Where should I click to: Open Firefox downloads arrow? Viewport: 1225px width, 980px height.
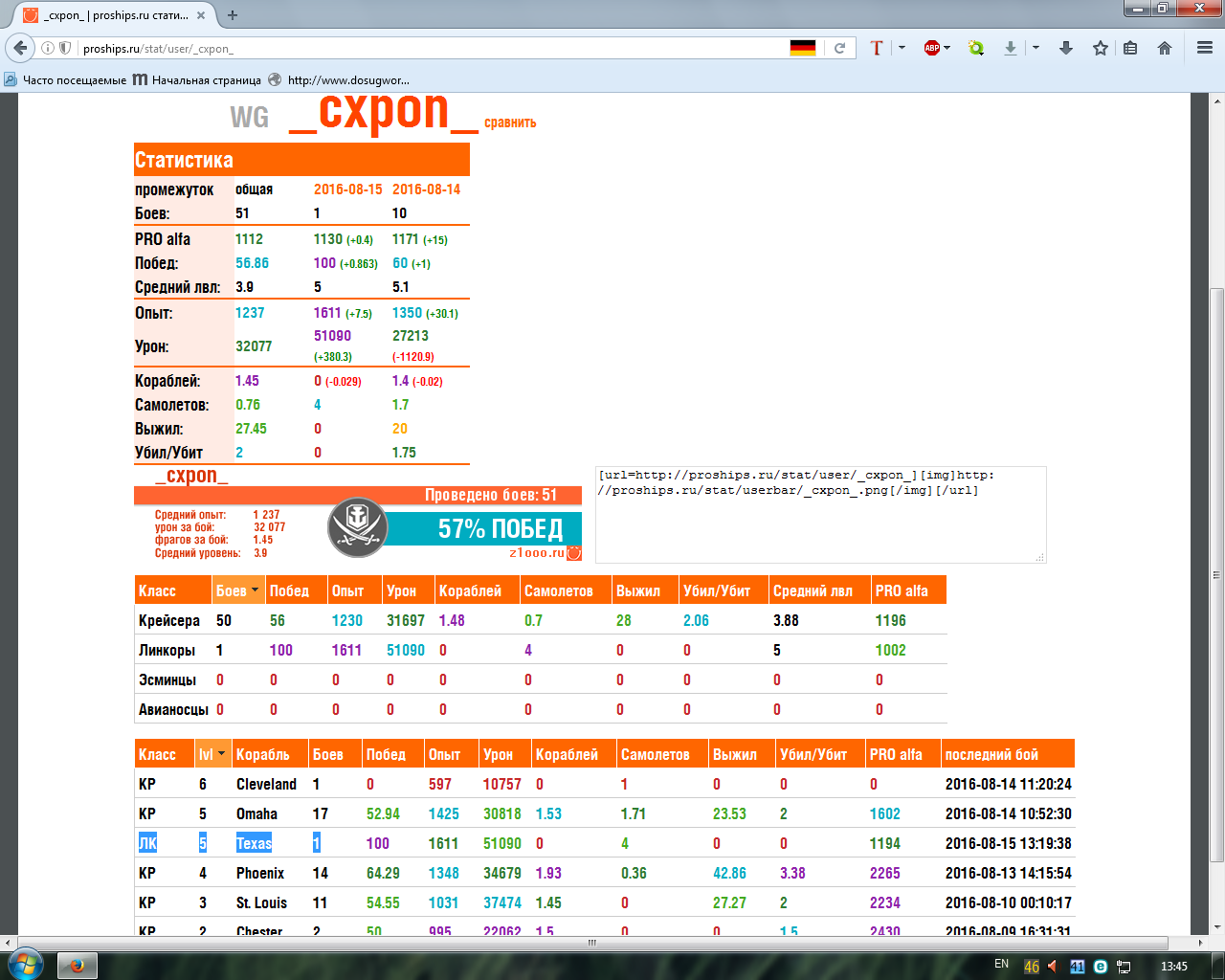(1066, 48)
